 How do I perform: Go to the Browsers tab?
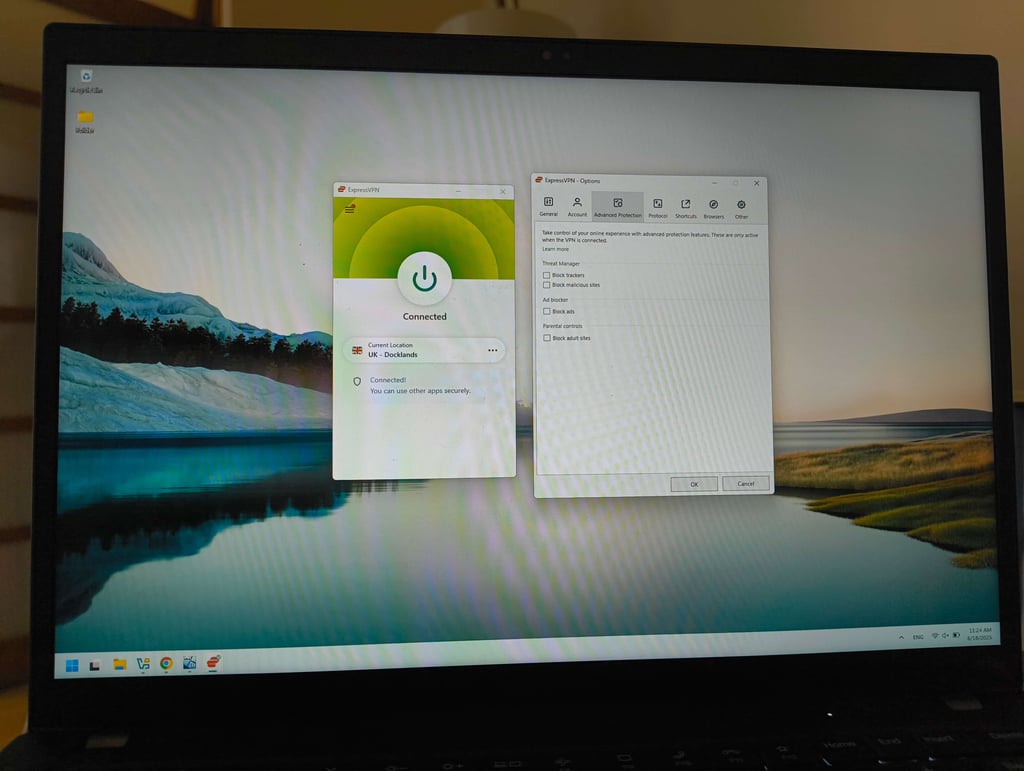pyautogui.click(x=714, y=209)
